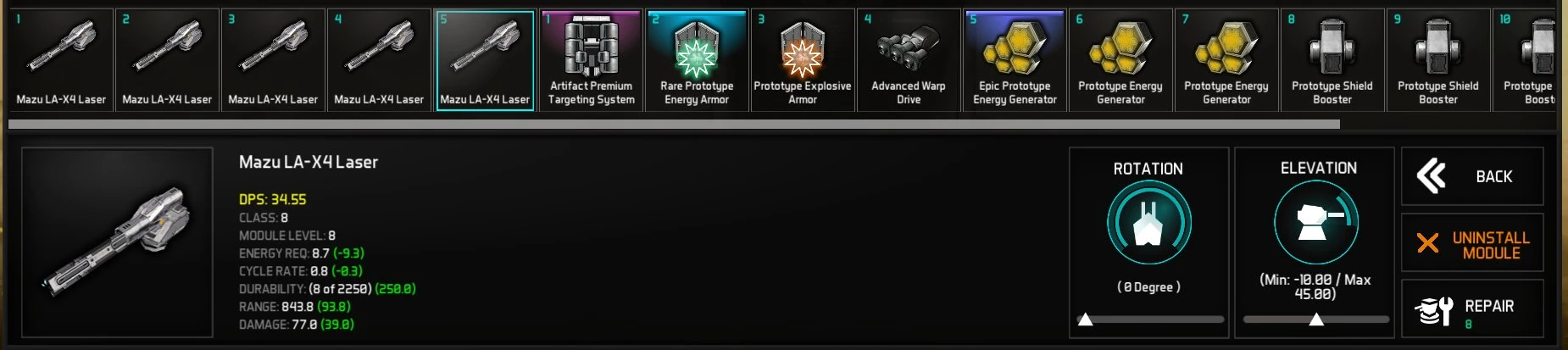This screenshot has width=1568, height=350.
Task: Click the elevation slider handle
Action: 1316,319
